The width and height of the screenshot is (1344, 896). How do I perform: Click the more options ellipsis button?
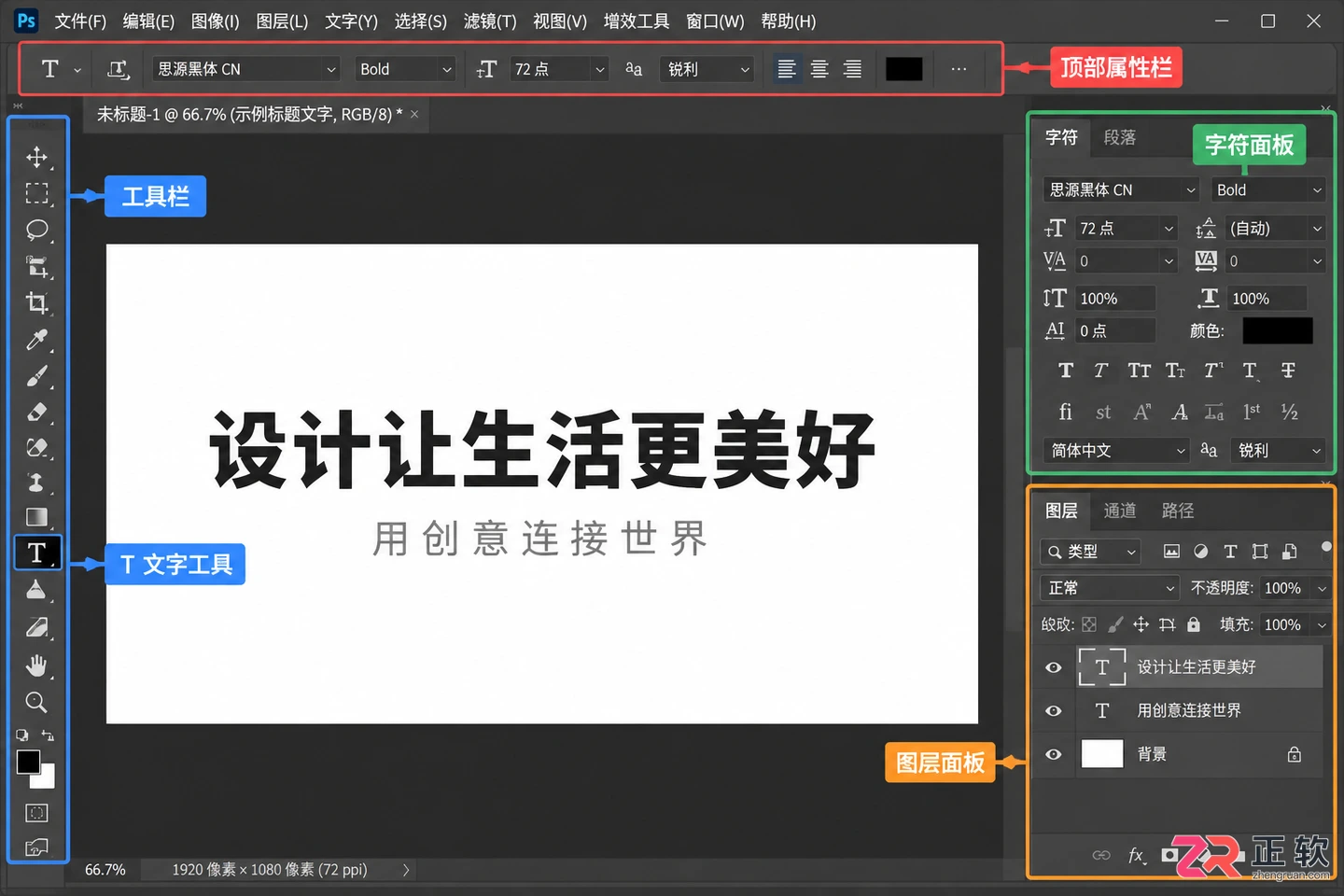tap(959, 69)
